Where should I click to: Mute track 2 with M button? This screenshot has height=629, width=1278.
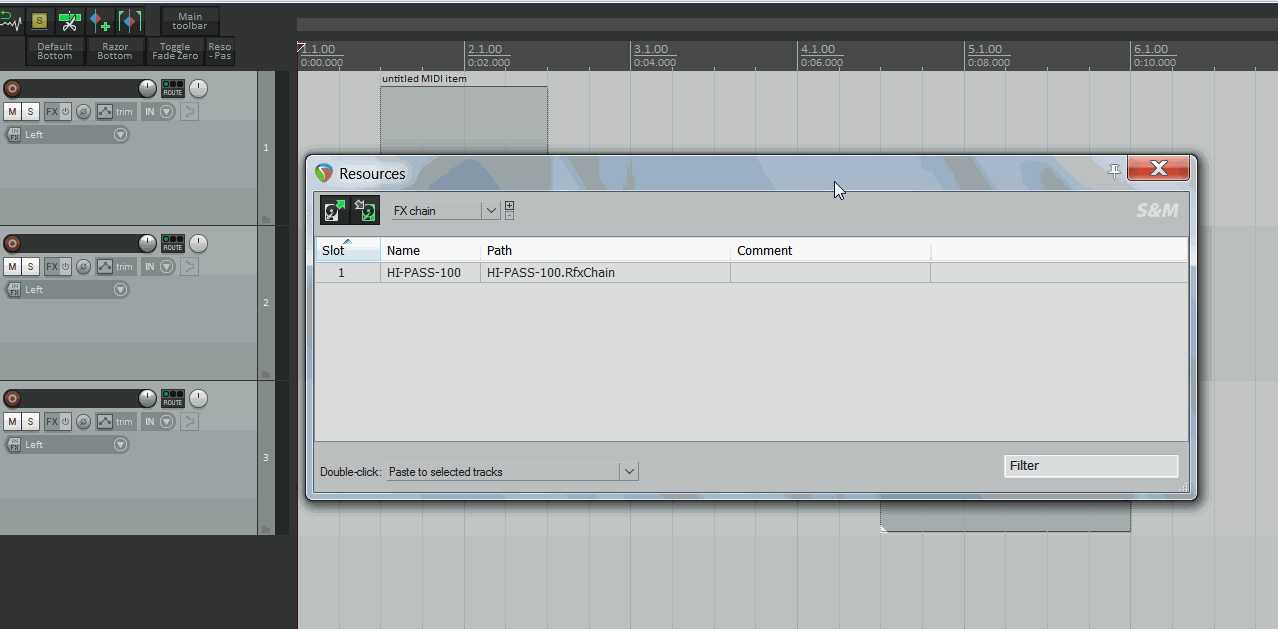12,266
